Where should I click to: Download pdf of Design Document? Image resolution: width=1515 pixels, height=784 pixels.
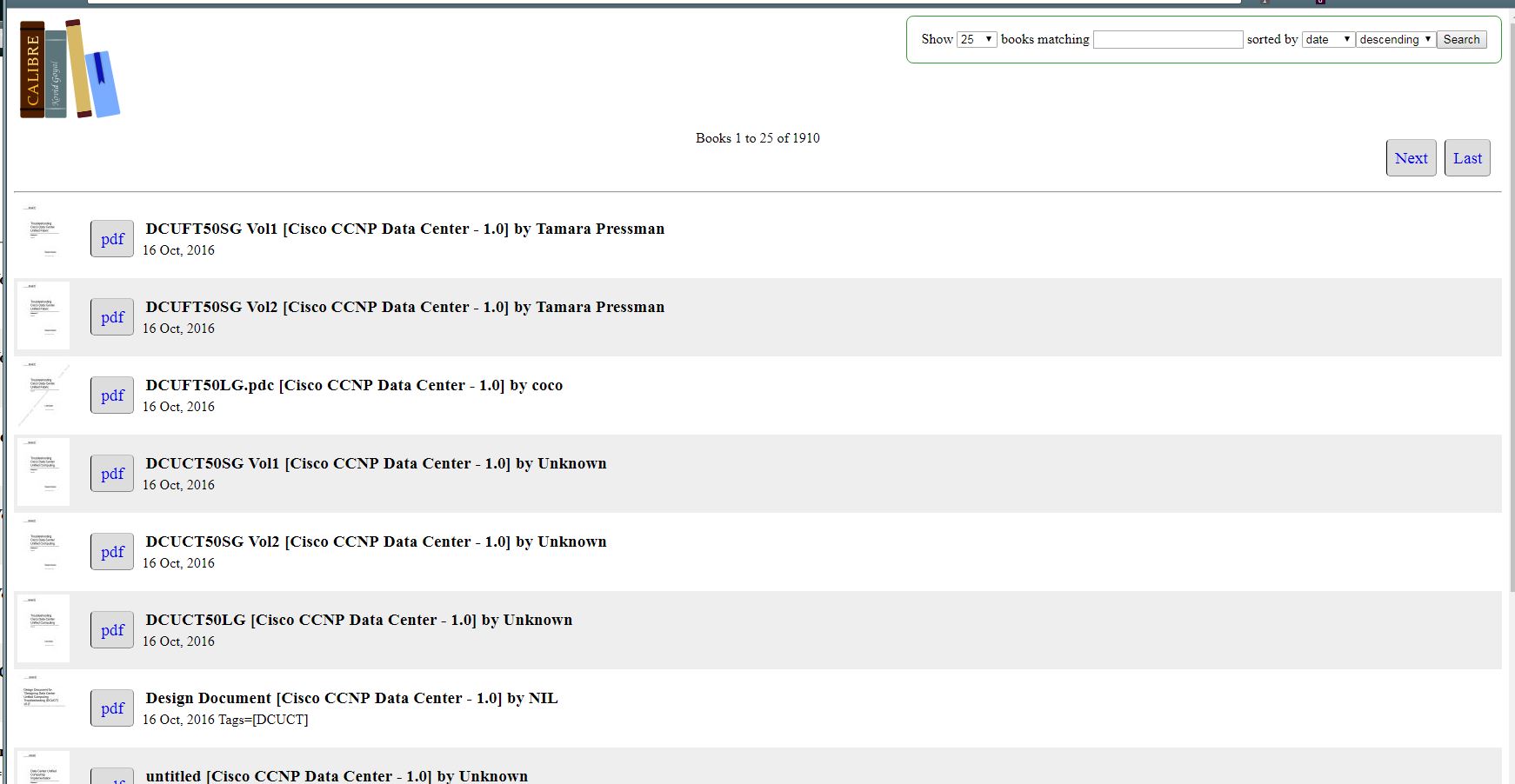(112, 708)
